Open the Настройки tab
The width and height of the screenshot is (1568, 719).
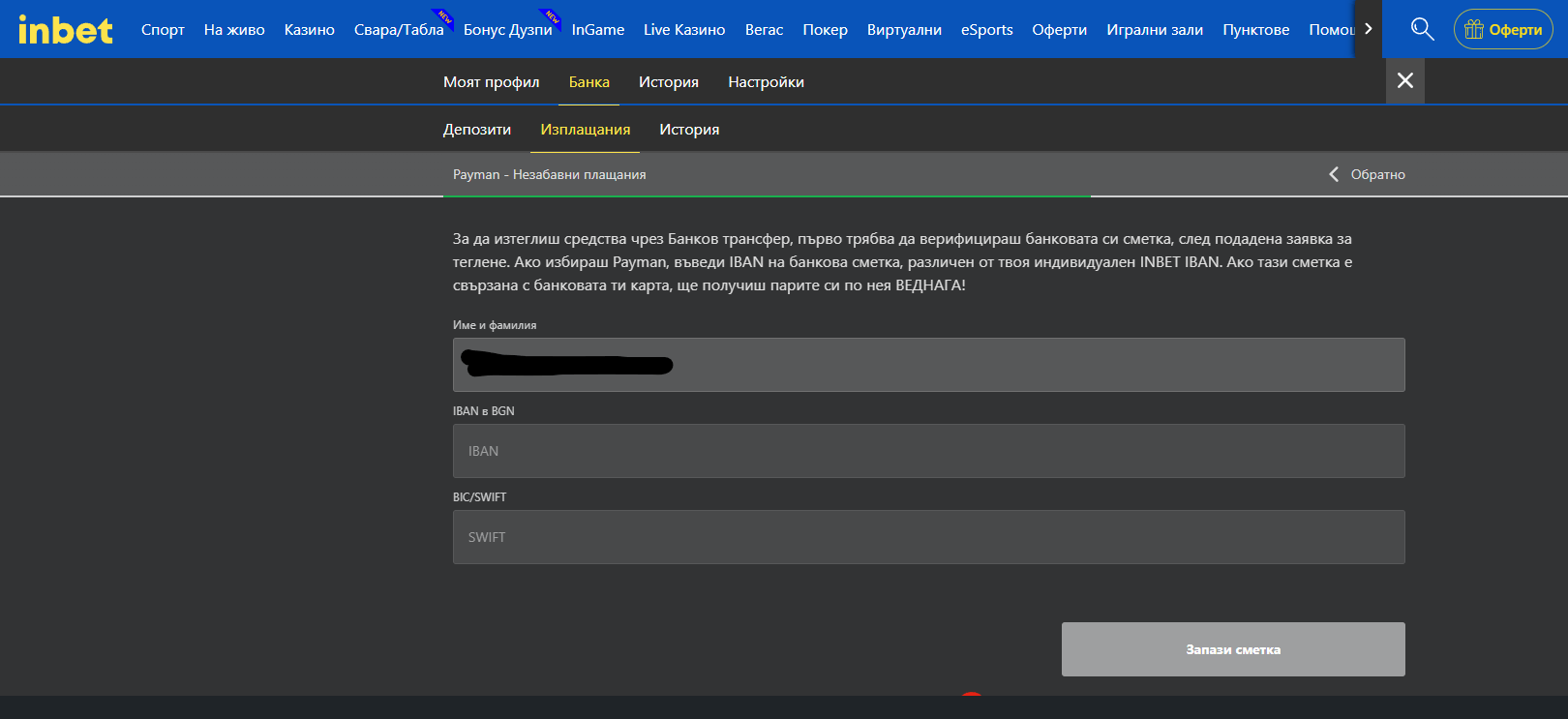(767, 82)
